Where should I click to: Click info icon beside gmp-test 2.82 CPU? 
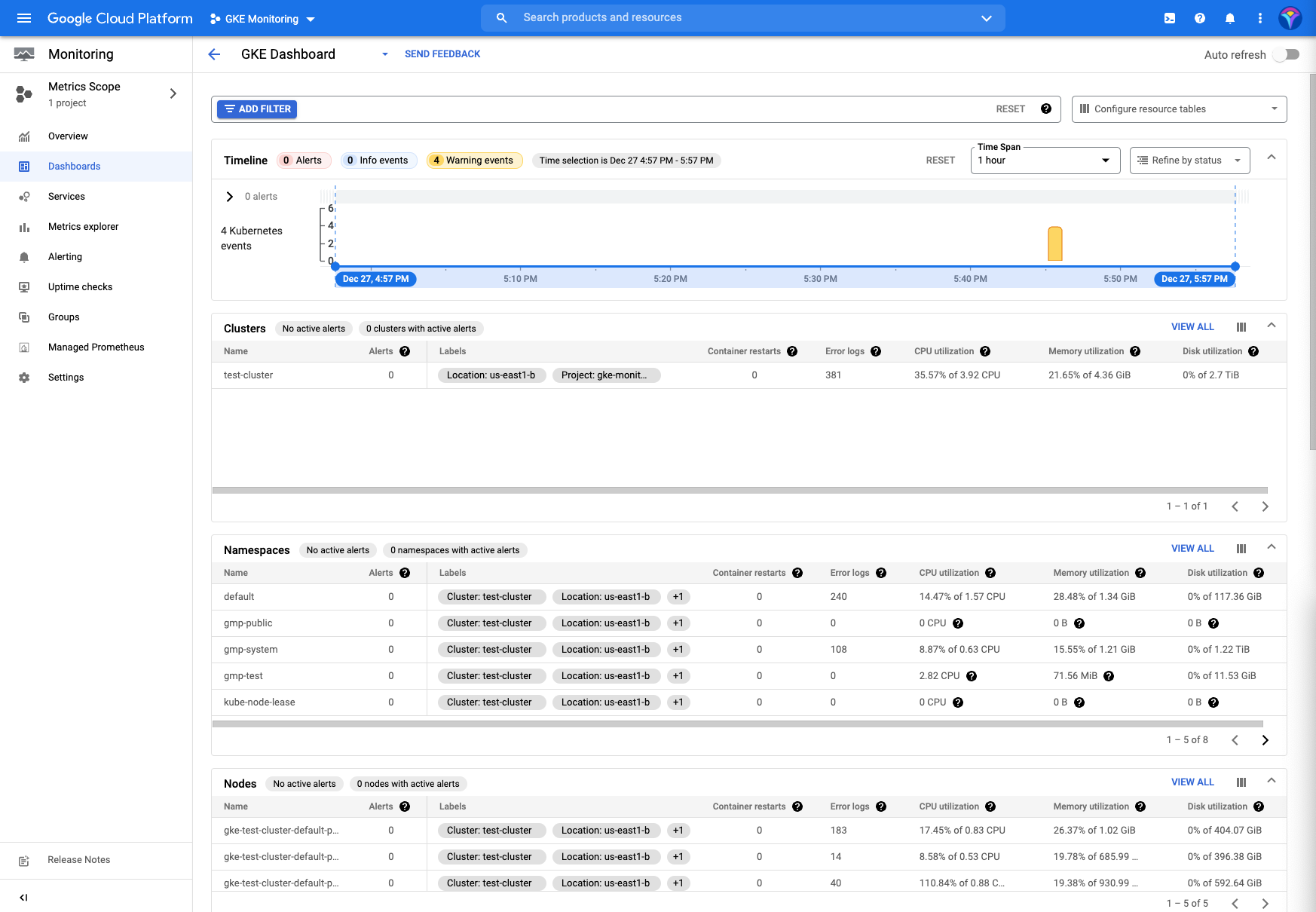(x=972, y=676)
